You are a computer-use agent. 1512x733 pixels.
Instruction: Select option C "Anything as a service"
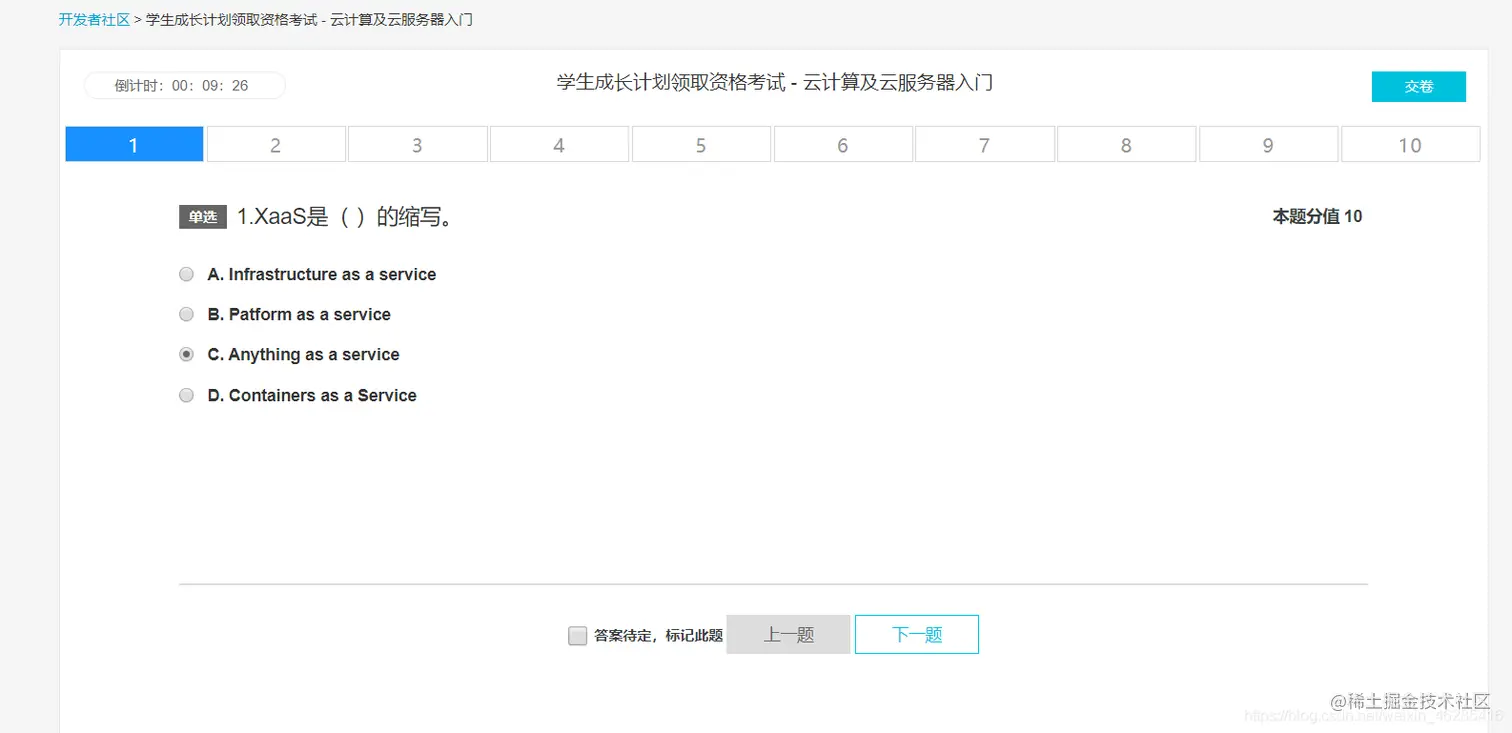coord(186,354)
